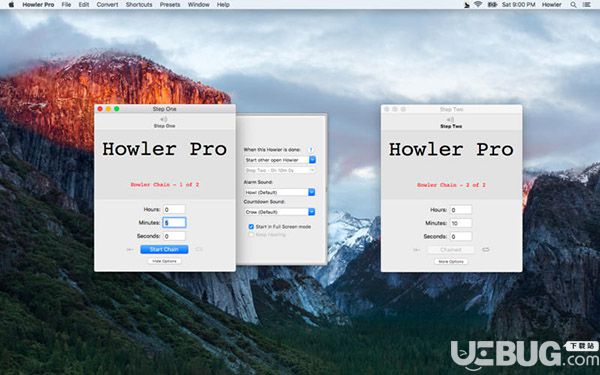
Task: Open the Alarm Sound dropdown
Action: (x=280, y=192)
